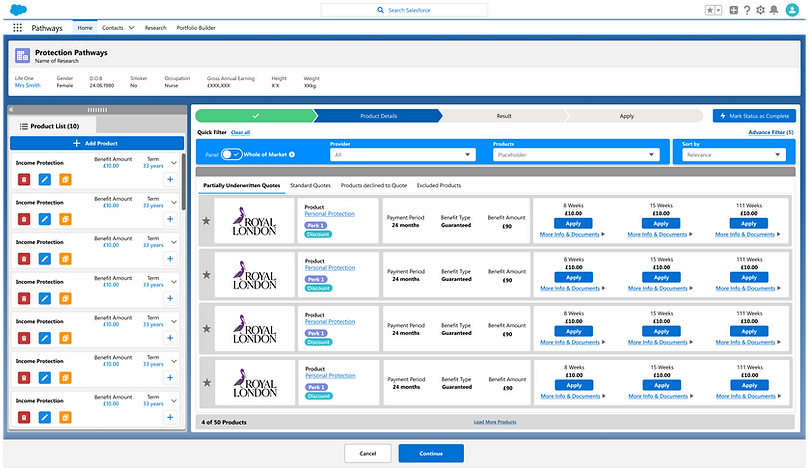Click the favorites star icon in header
Viewport: 809px width, 468px height.
click(710, 10)
